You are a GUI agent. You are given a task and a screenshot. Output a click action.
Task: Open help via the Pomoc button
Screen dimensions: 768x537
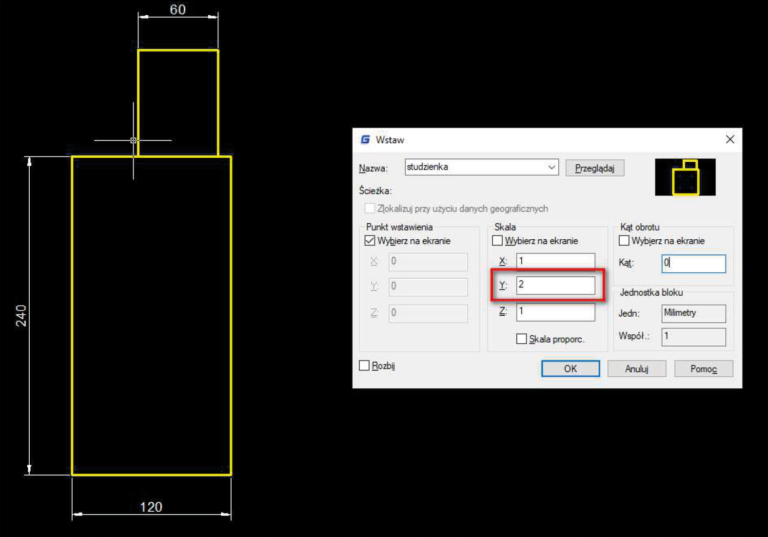pos(703,368)
